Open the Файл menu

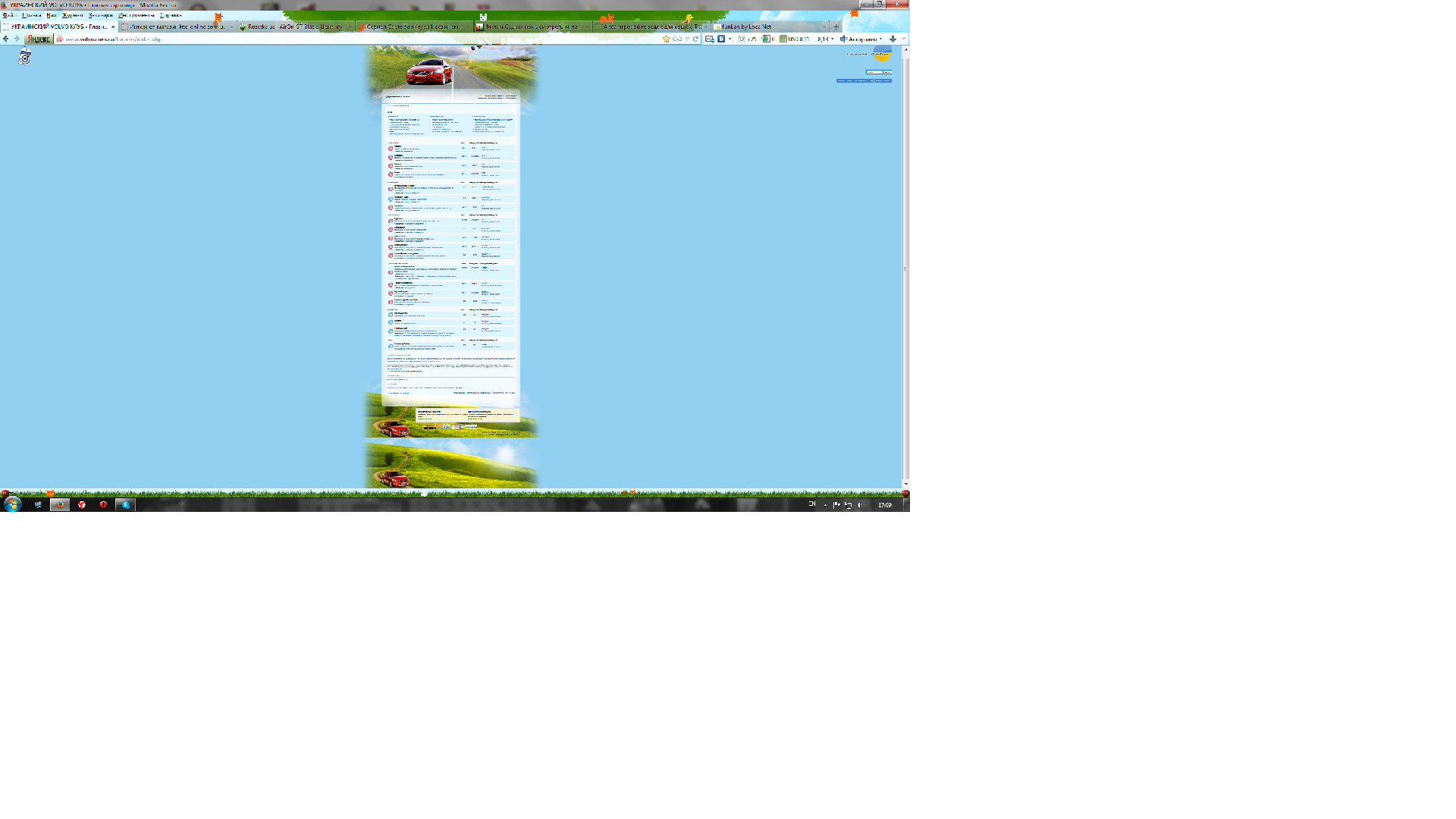coord(8,15)
